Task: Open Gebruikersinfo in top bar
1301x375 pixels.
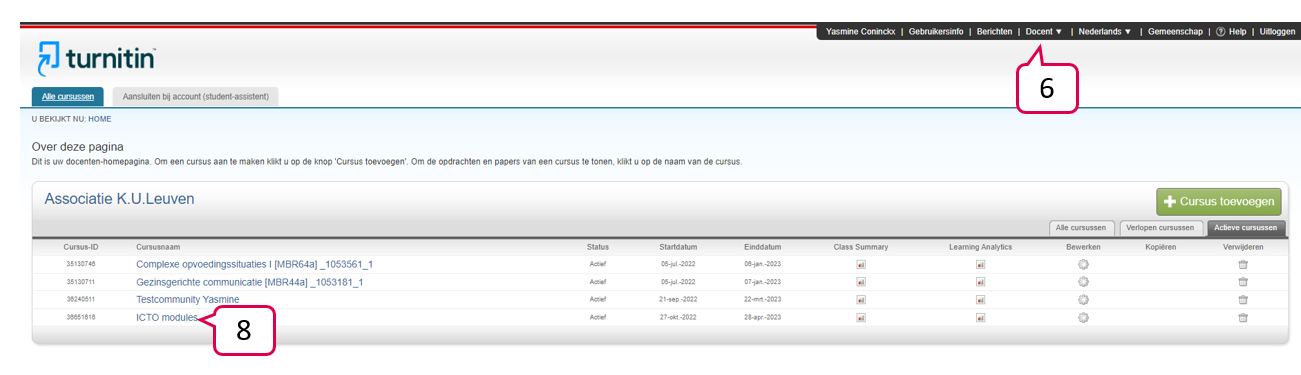Action: pyautogui.click(x=936, y=32)
